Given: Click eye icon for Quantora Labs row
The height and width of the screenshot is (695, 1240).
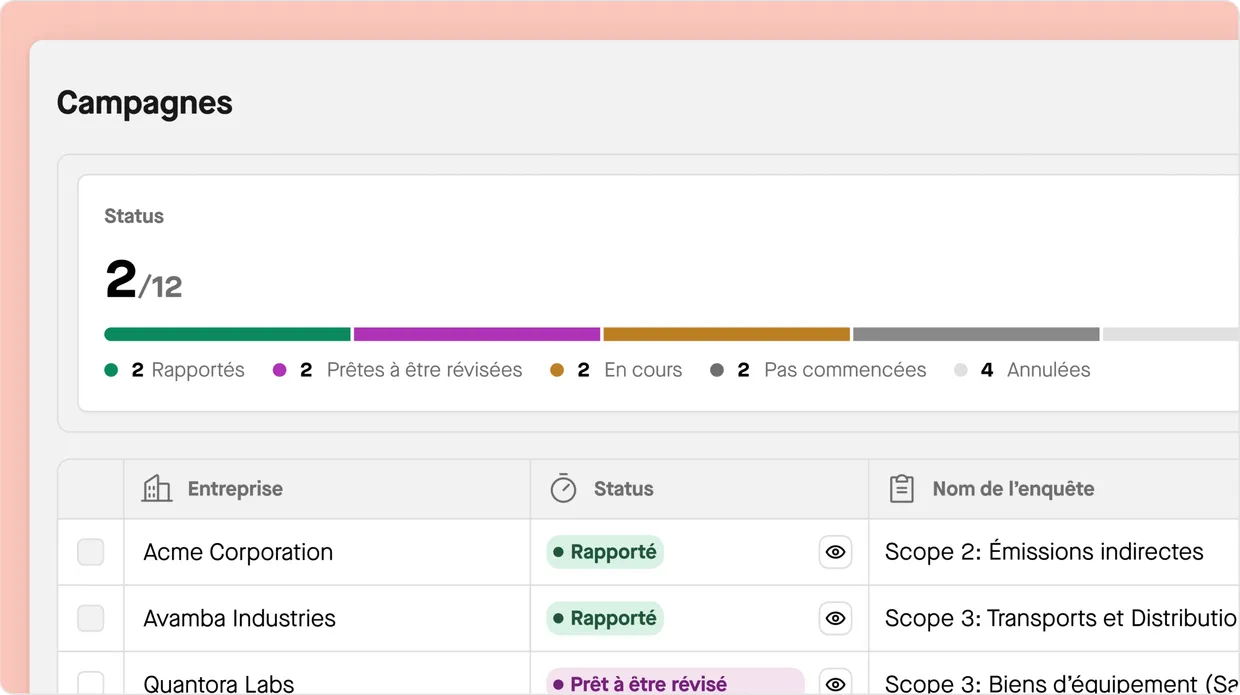Looking at the screenshot, I should click(x=836, y=683).
